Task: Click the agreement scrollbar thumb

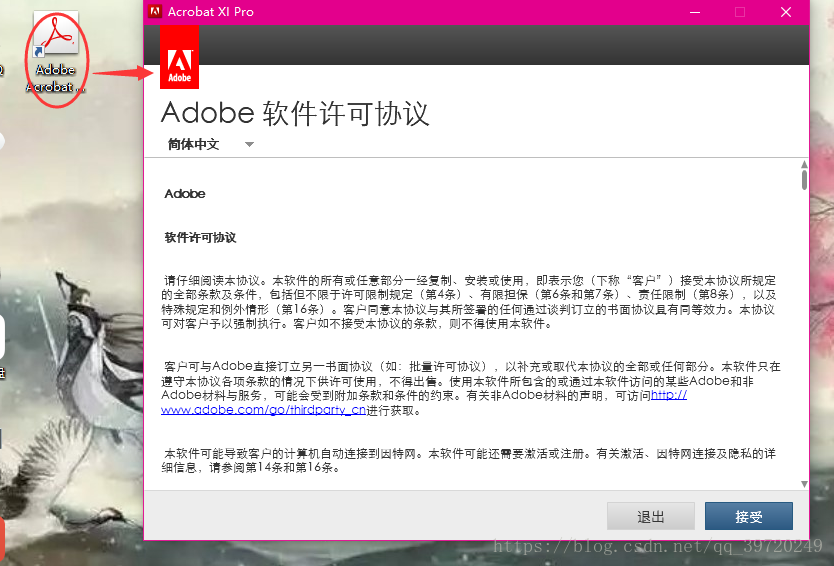Action: coord(804,180)
